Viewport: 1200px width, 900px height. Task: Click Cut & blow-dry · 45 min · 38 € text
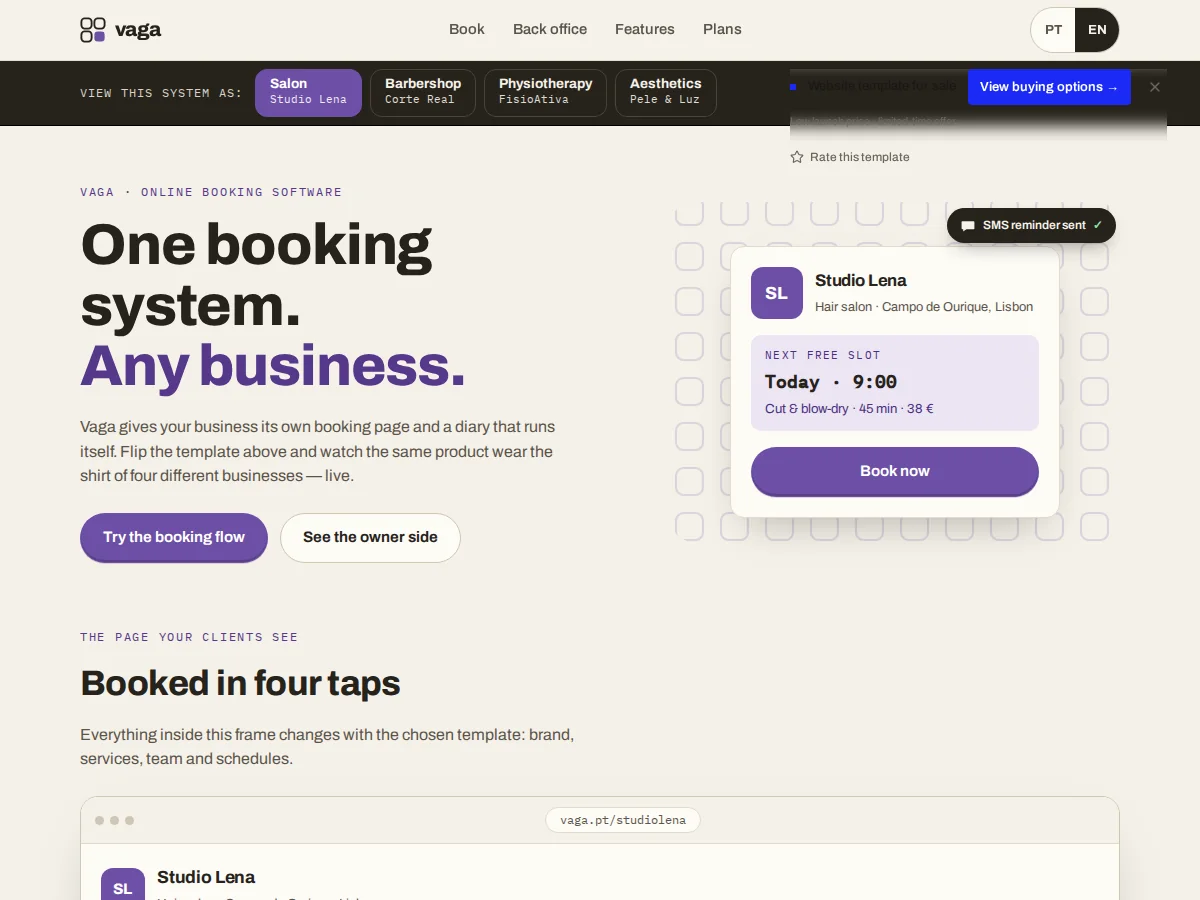click(x=849, y=409)
